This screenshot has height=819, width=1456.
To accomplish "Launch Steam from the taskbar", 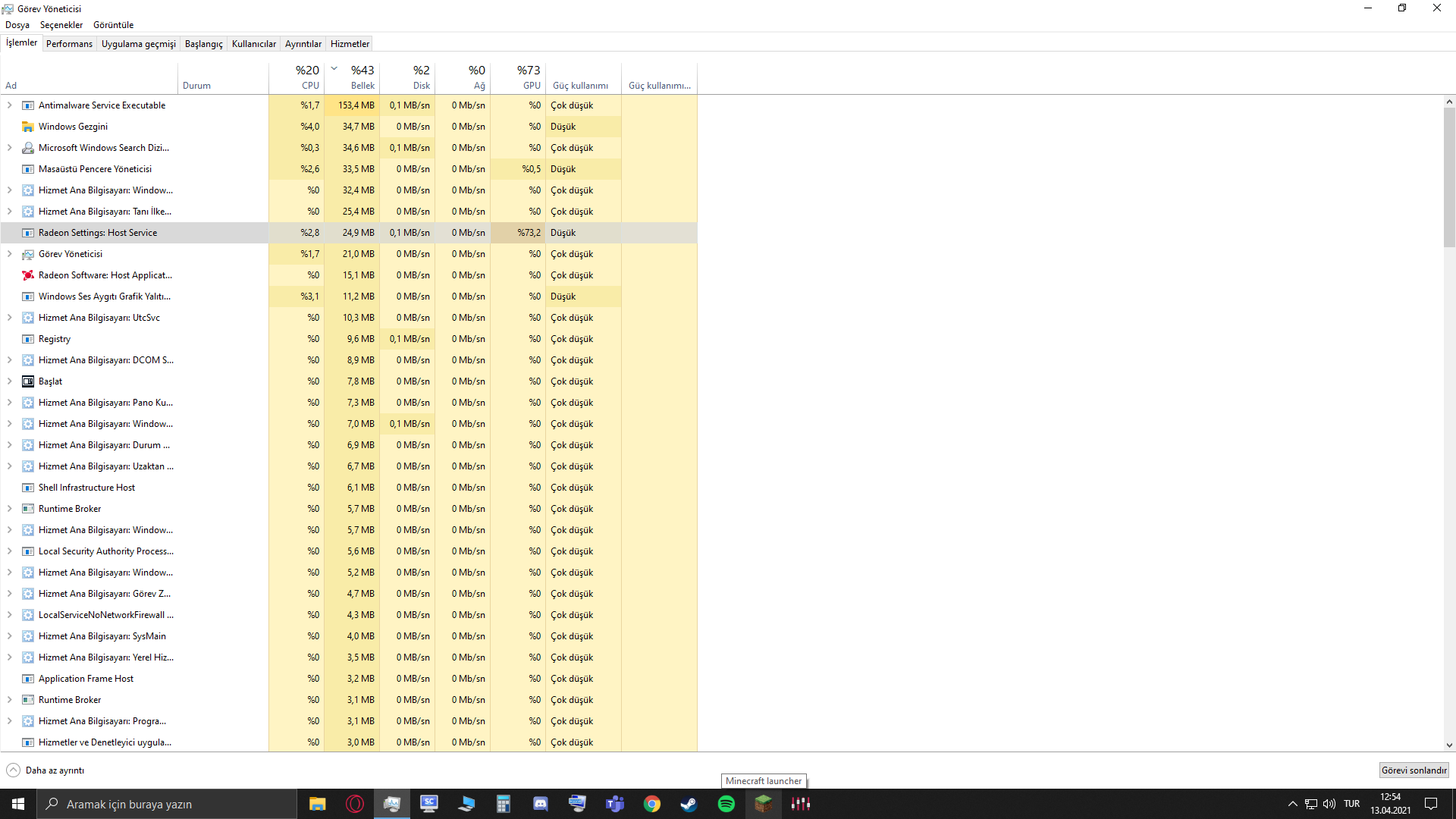I will pyautogui.click(x=689, y=804).
